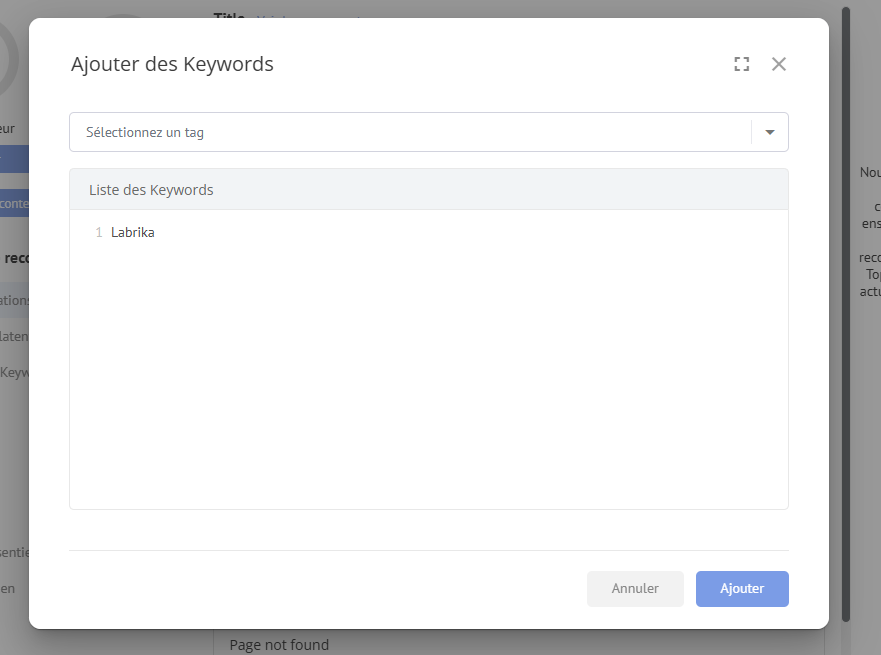
Task: Click the Page not found text below the dialog
Action: point(279,645)
